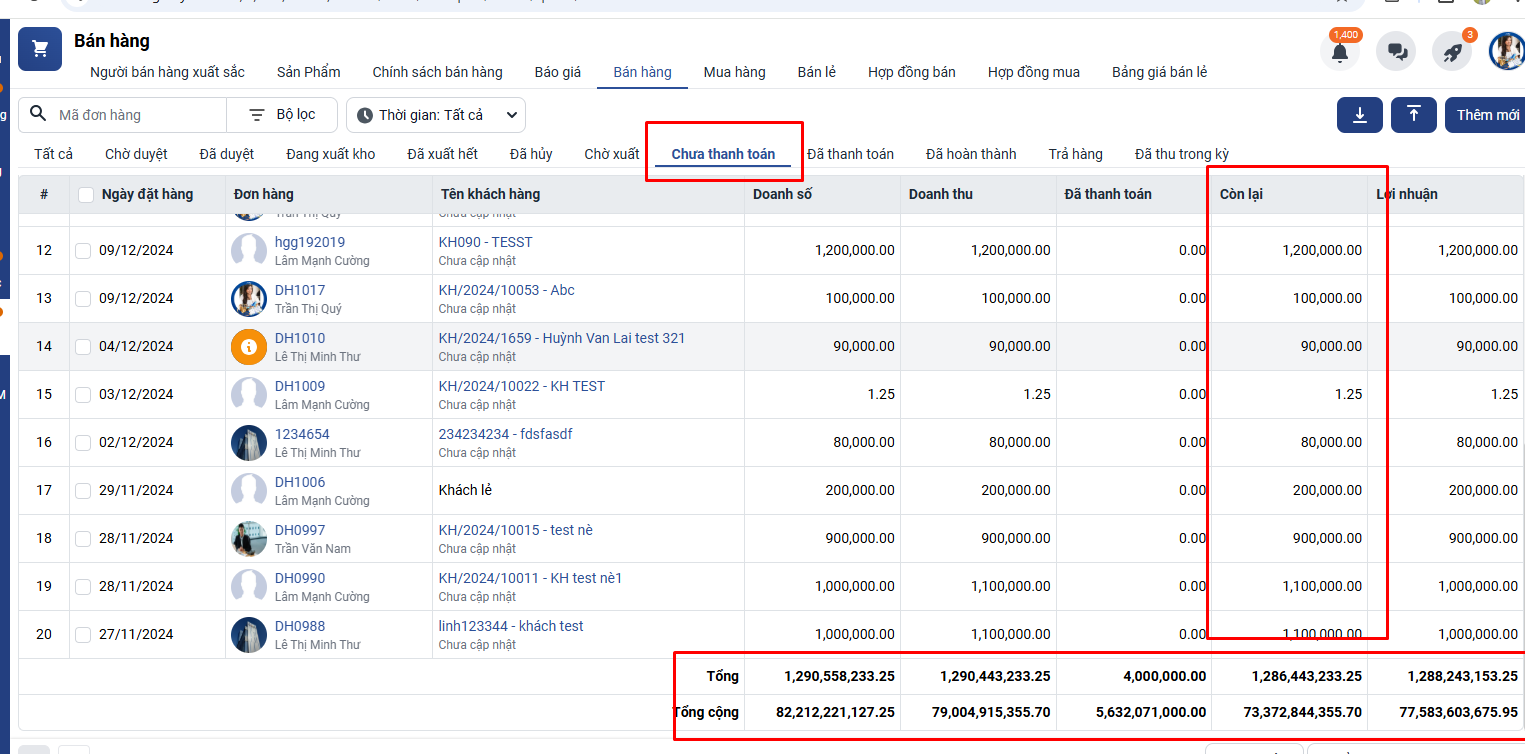
Task: Switch to the Đã thanh toán tab
Action: 850,154
